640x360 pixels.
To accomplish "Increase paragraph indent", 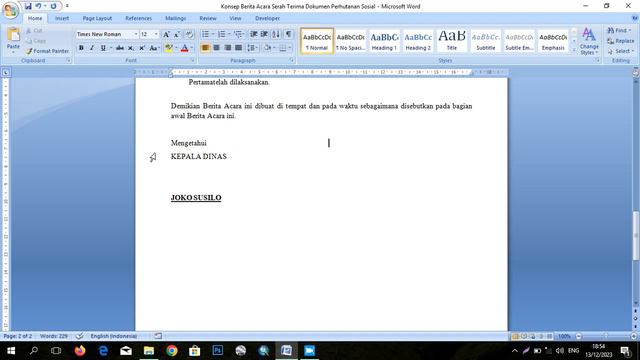I will (264, 34).
